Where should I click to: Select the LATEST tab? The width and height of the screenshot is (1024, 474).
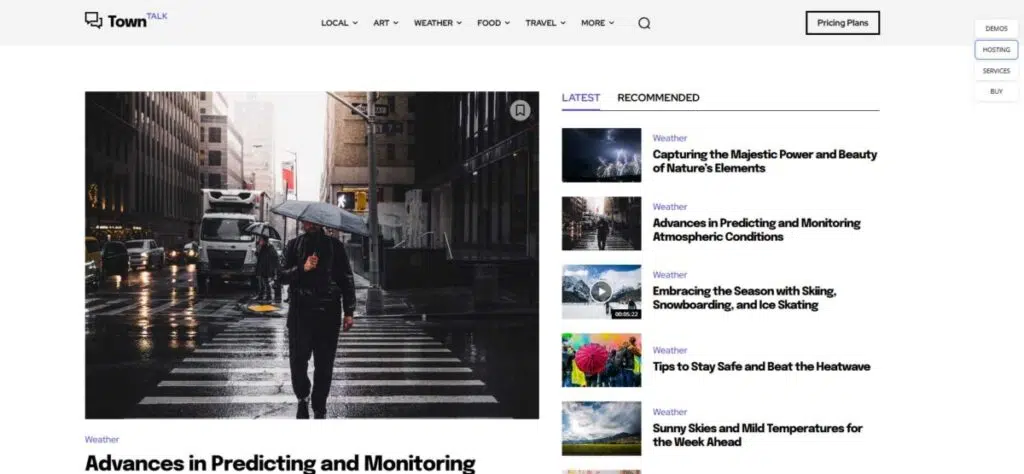tap(581, 98)
